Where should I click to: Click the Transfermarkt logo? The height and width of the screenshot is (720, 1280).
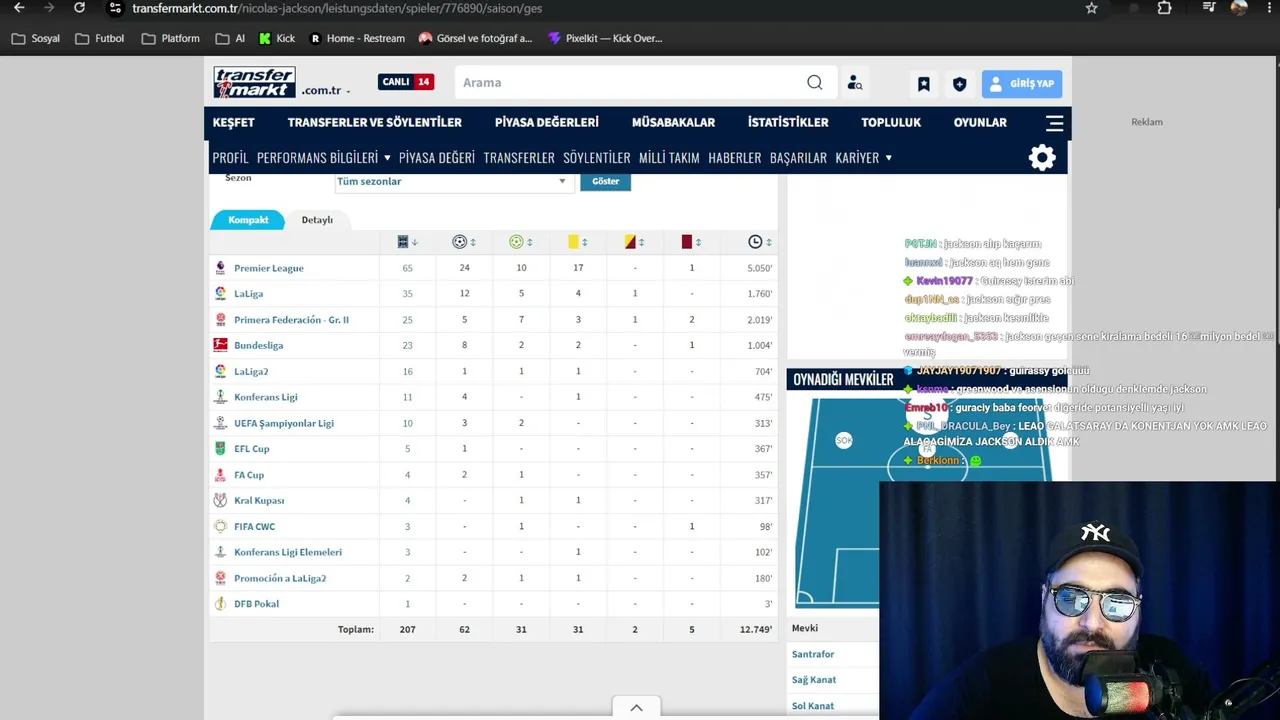pyautogui.click(x=255, y=82)
